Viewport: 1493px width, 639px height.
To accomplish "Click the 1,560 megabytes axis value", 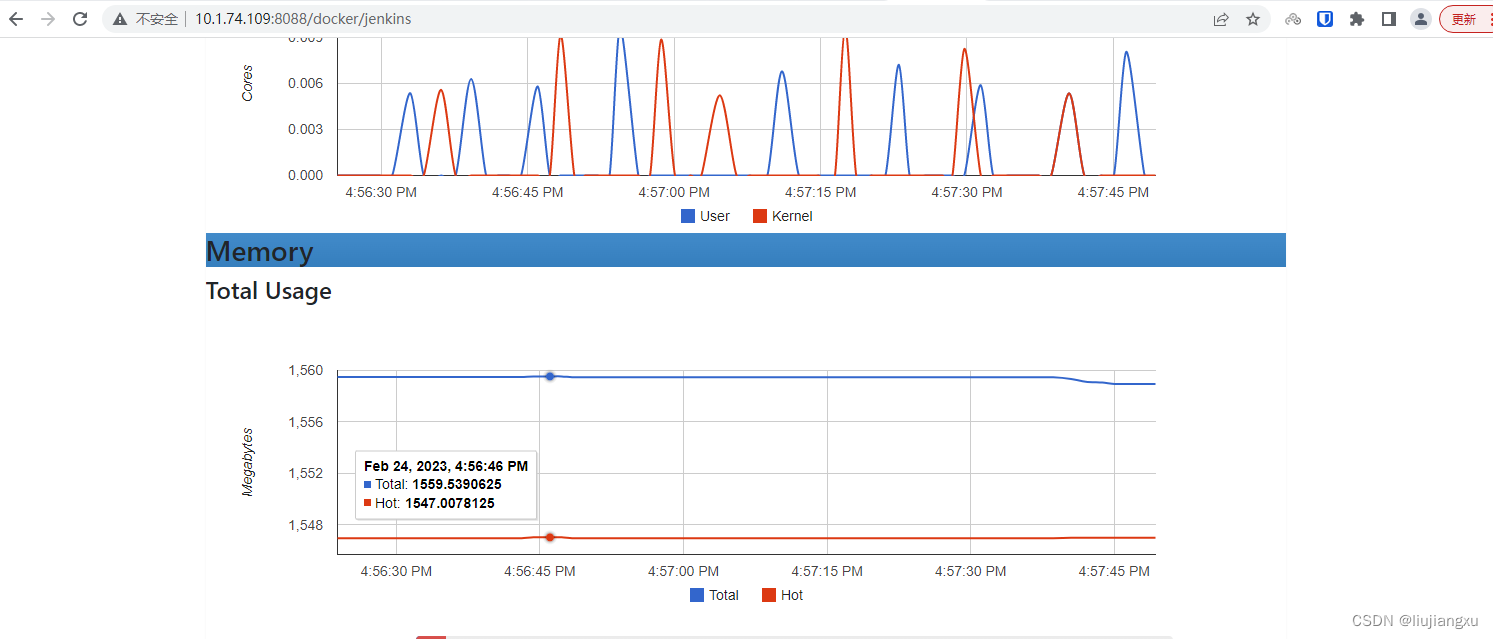I will pos(306,371).
